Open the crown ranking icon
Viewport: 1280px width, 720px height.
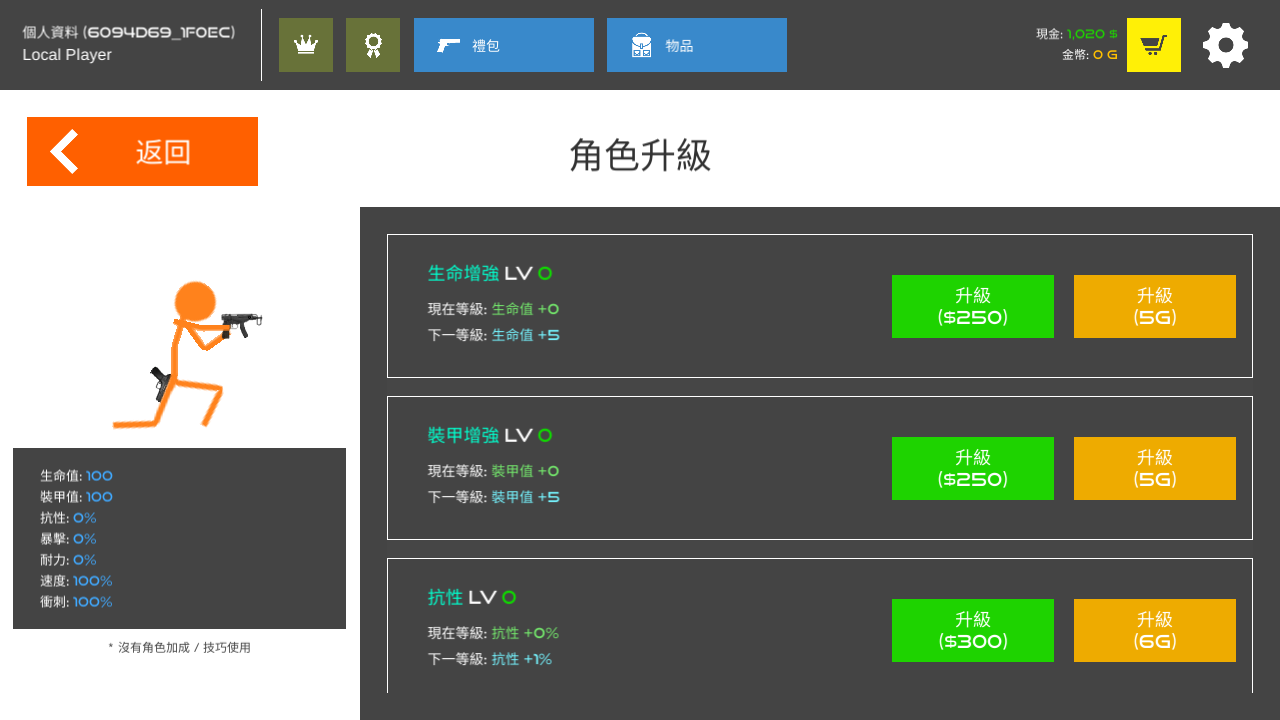click(x=306, y=45)
